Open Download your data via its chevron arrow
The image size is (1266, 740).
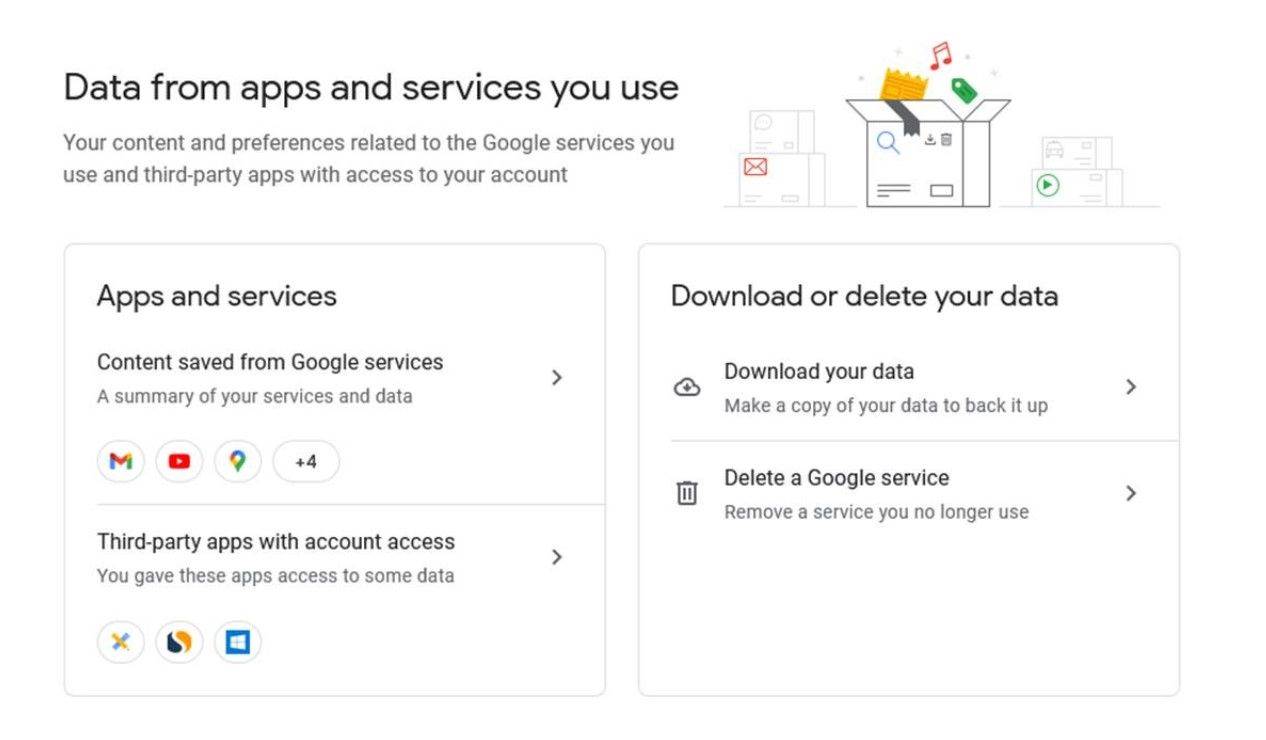[x=1131, y=386]
